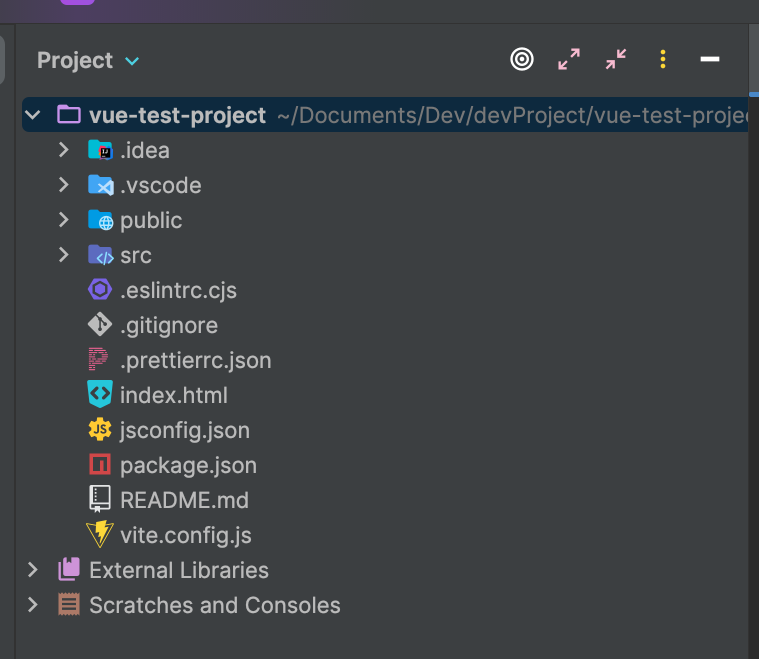
Task: Select the .idea folder name
Action: (x=145, y=151)
